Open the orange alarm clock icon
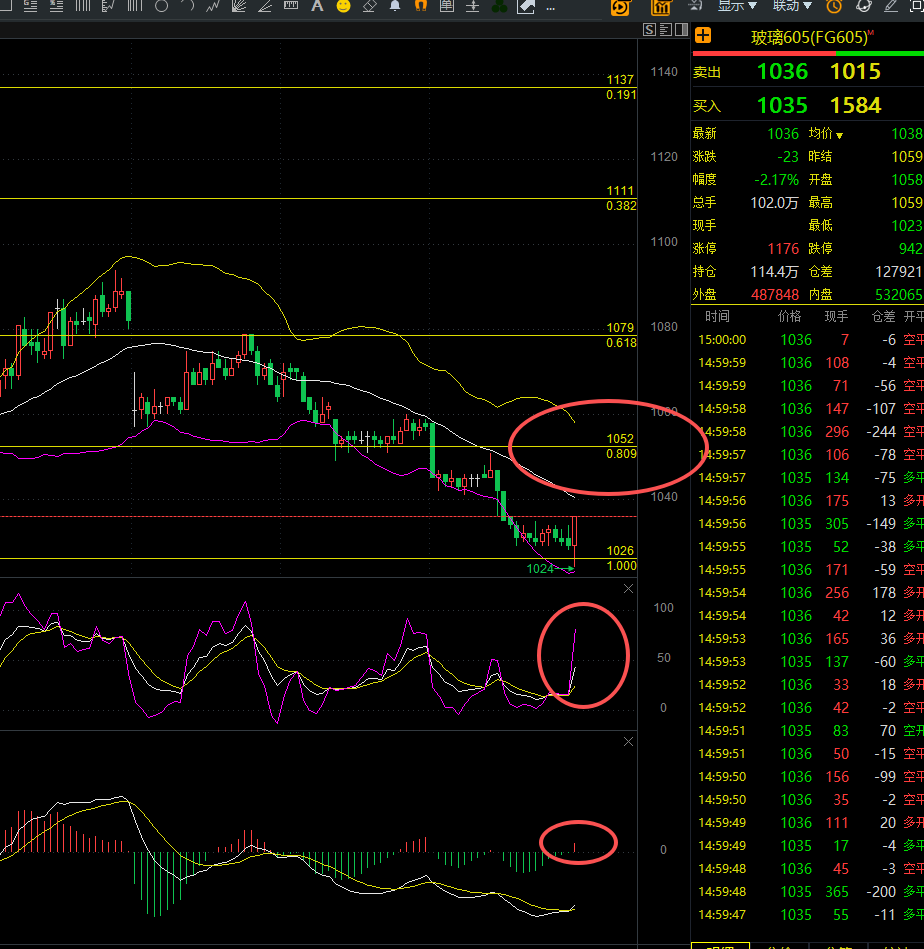 (834, 7)
